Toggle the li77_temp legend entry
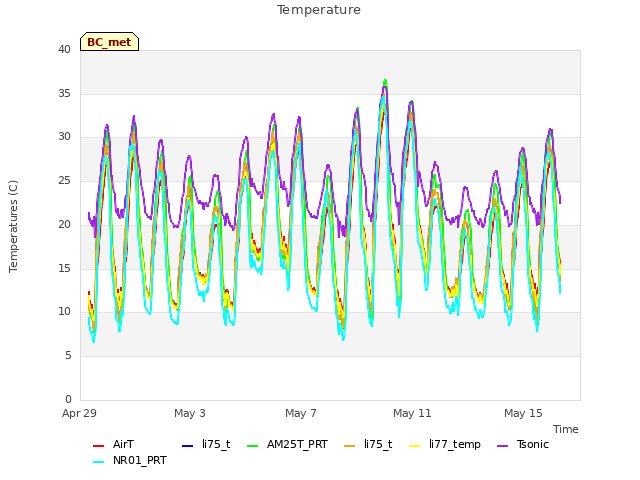Viewport: 640px width, 480px height. [x=445, y=444]
